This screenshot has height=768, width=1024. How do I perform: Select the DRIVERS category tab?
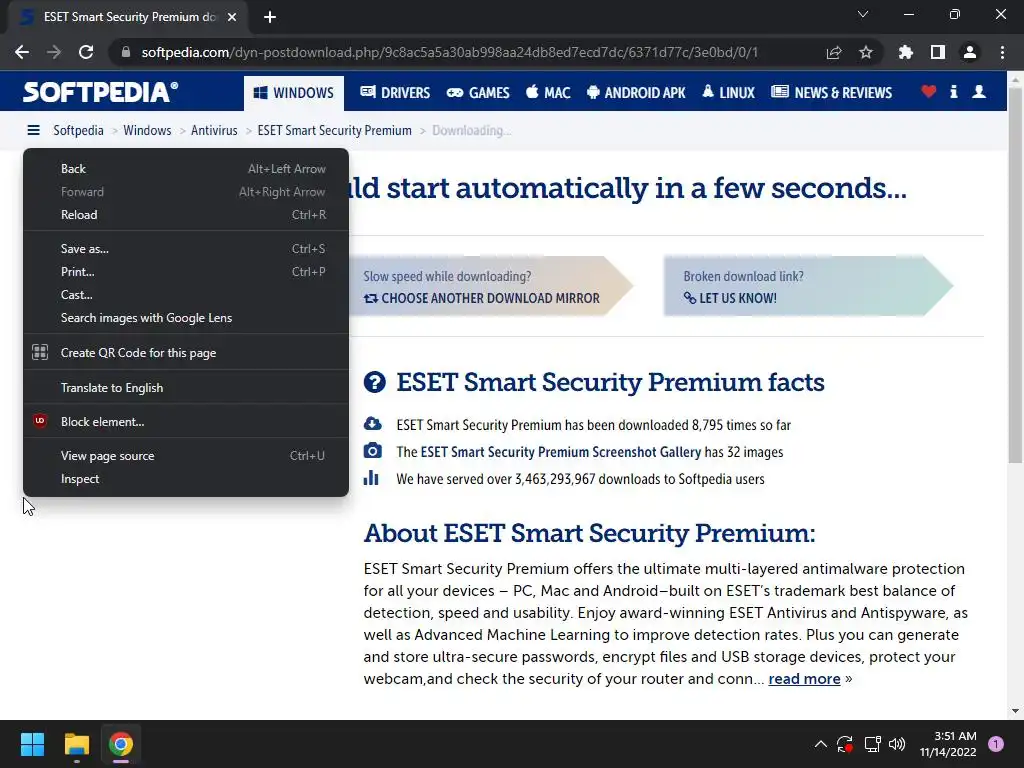pos(395,93)
